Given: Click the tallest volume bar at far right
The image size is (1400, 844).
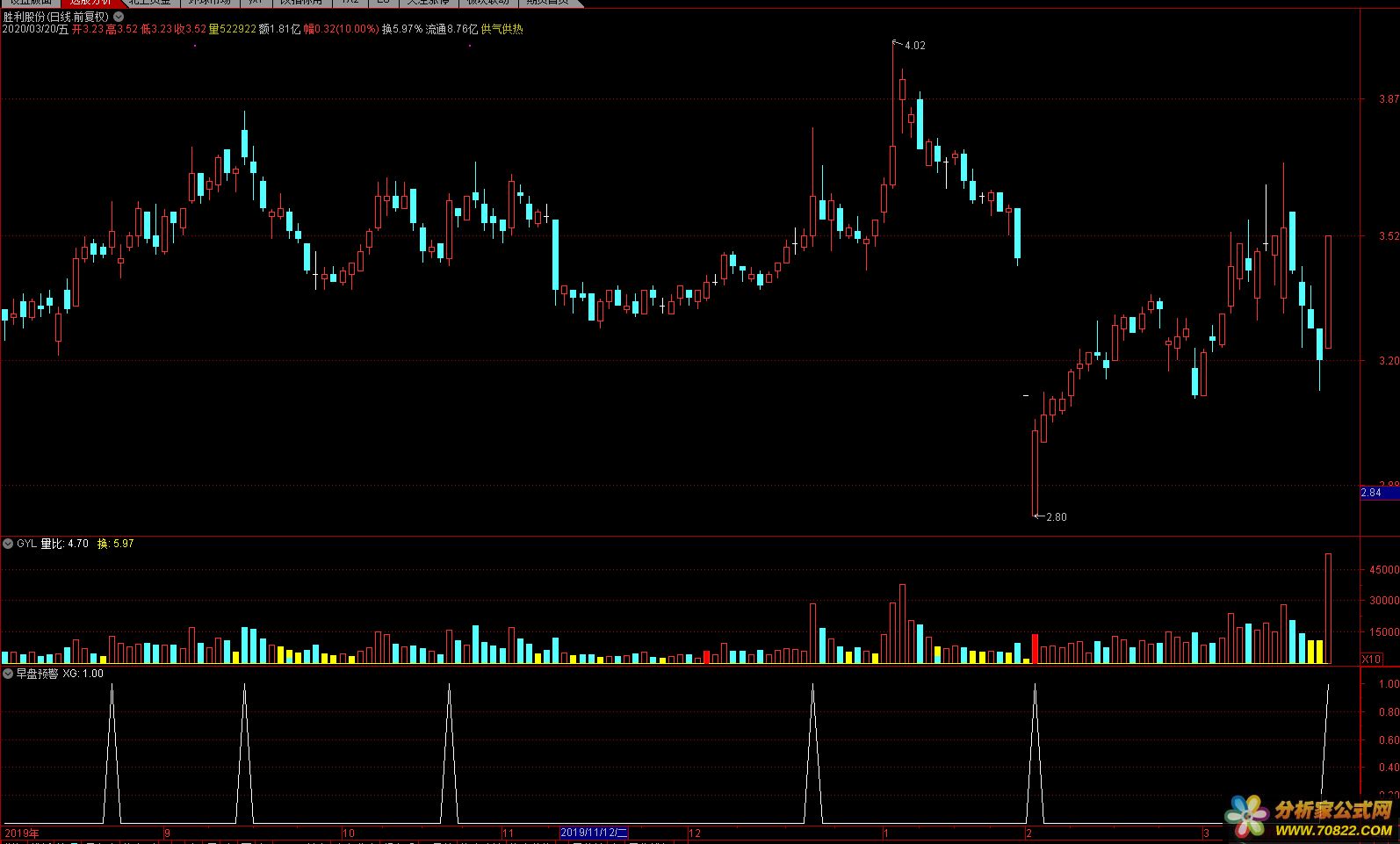Looking at the screenshot, I should (1328, 608).
